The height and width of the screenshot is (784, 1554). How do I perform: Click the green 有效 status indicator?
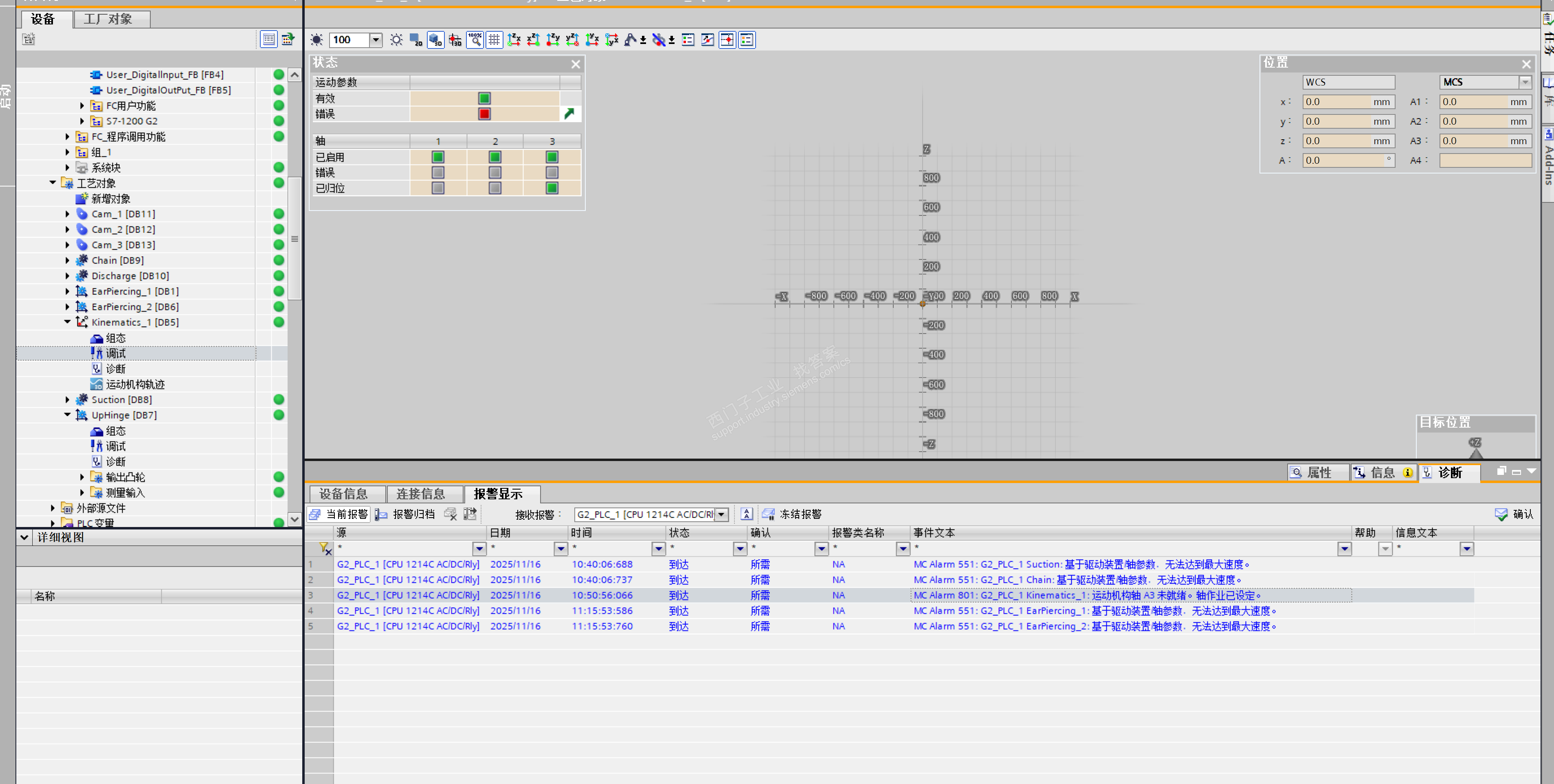click(x=484, y=98)
